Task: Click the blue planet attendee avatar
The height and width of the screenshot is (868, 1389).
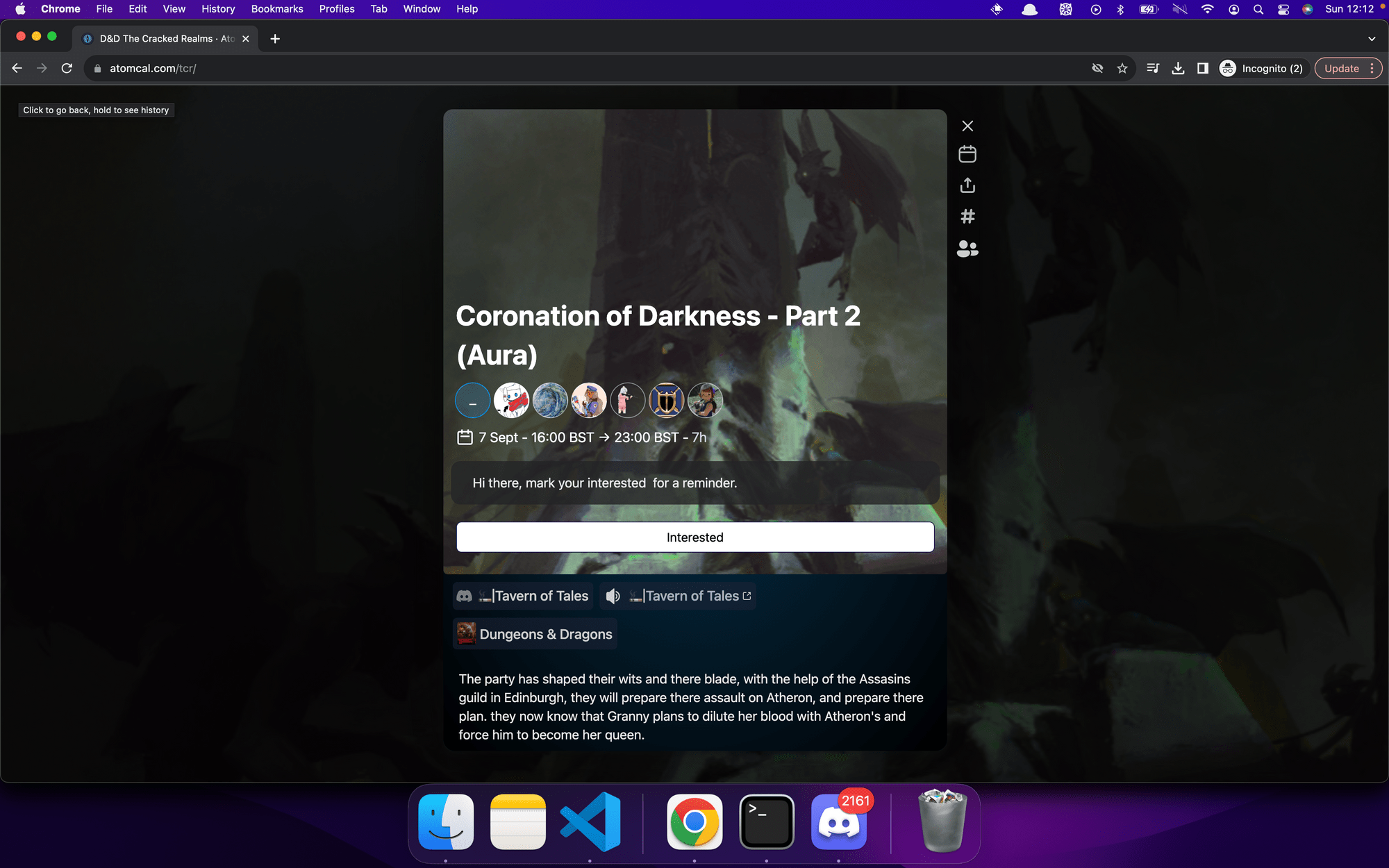Action: [550, 401]
